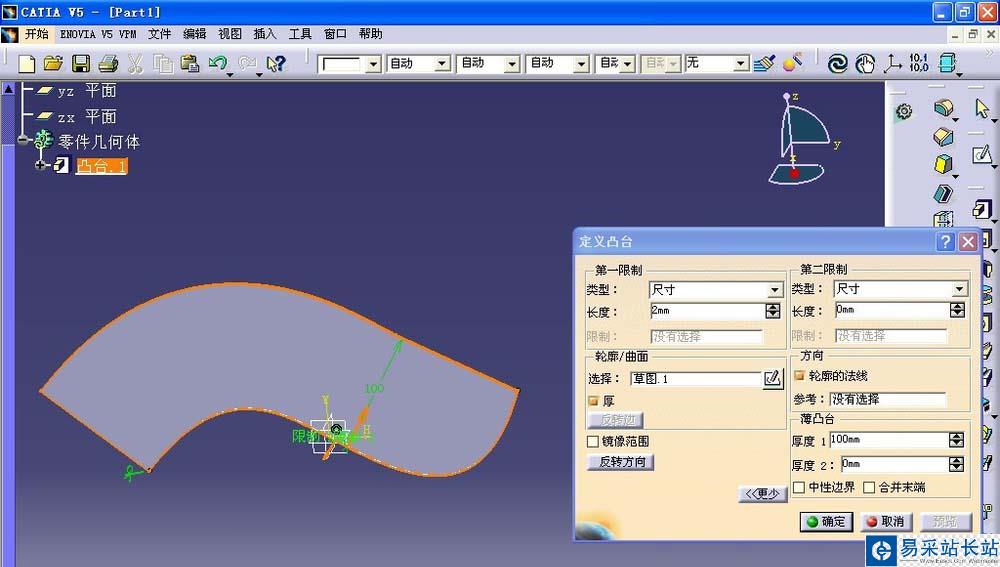Open the 工具 menu
Viewport: 1000px width, 567px height.
[300, 34]
